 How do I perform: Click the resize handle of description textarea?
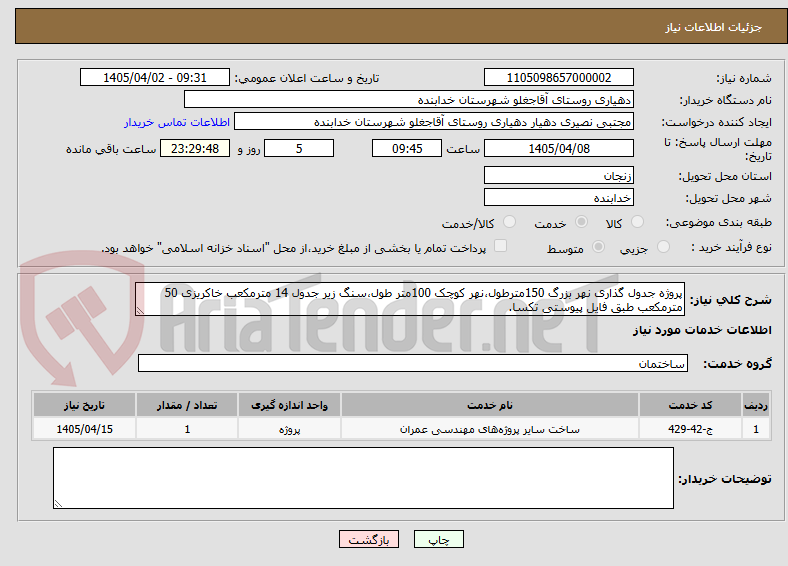point(140,311)
